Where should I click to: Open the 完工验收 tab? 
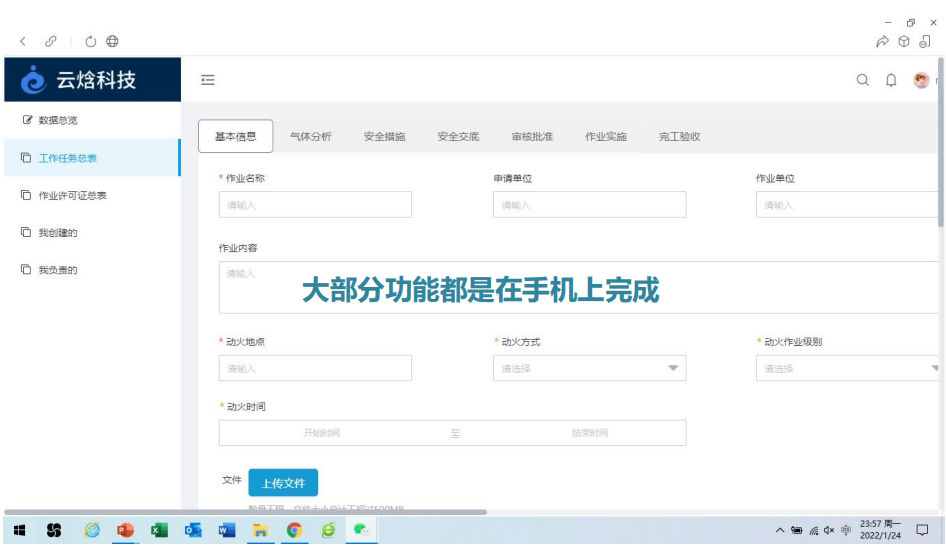pos(679,137)
